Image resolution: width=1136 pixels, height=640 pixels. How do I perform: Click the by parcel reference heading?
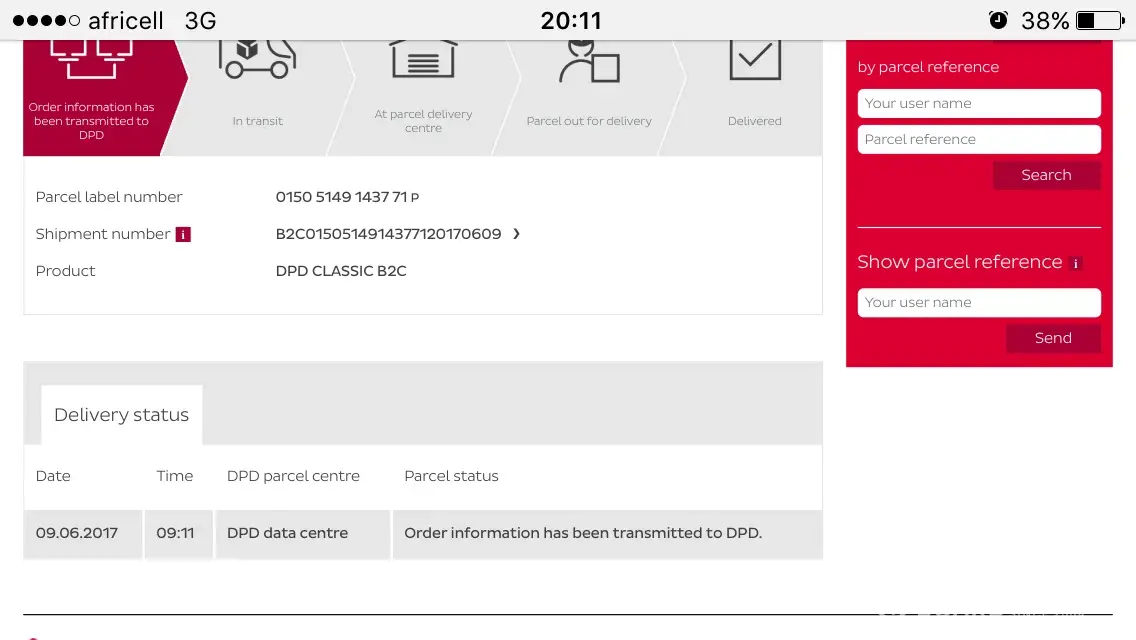tap(928, 67)
